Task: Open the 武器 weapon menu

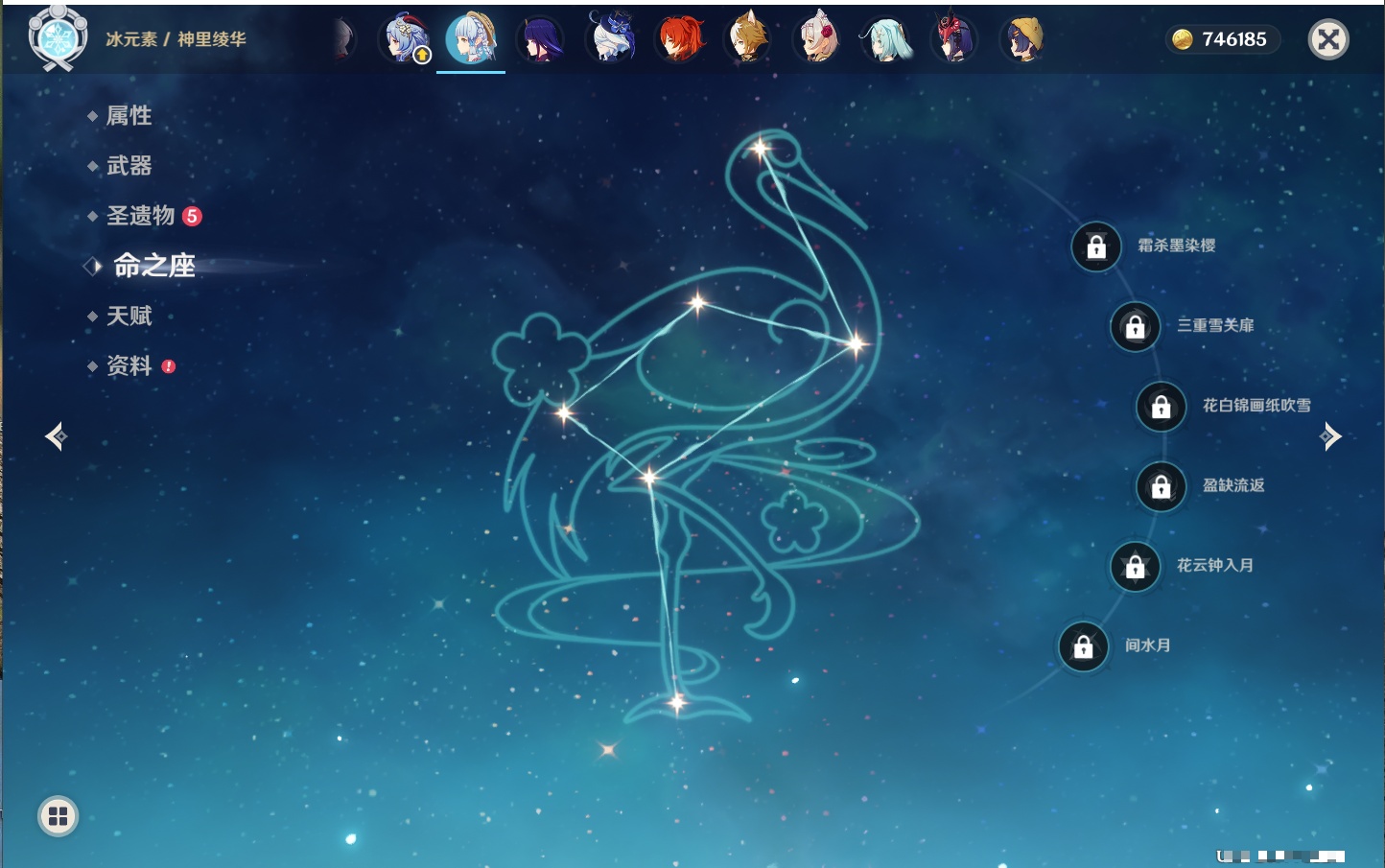Action: pyautogui.click(x=129, y=166)
